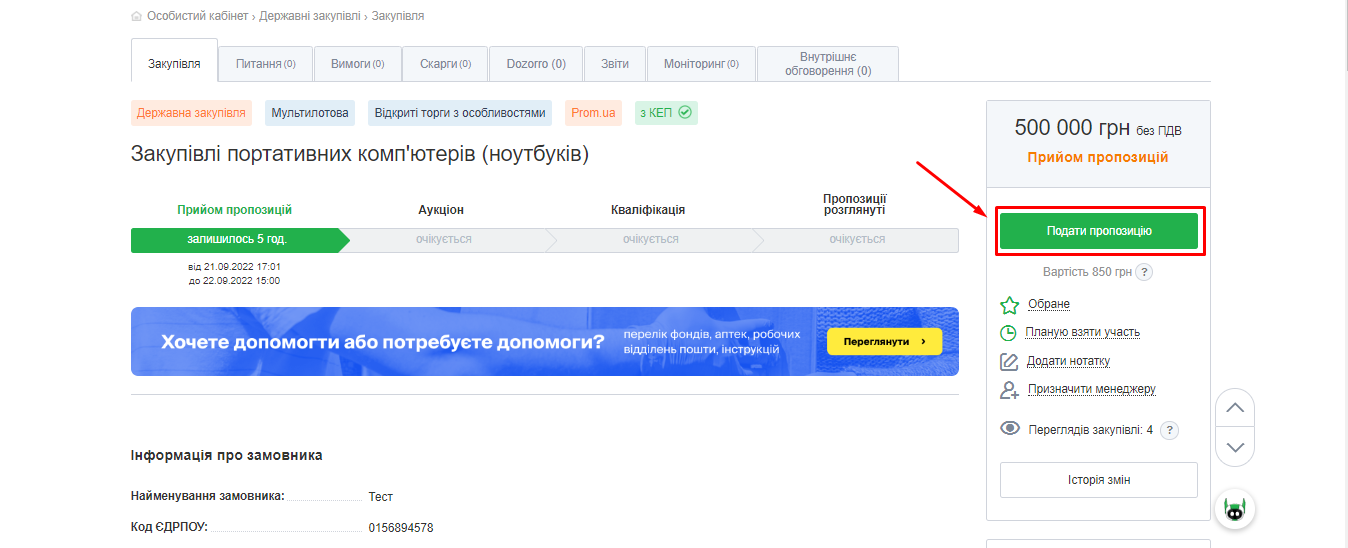
Task: Click the add-person icon for Призначити менеджеру
Action: tap(1009, 390)
